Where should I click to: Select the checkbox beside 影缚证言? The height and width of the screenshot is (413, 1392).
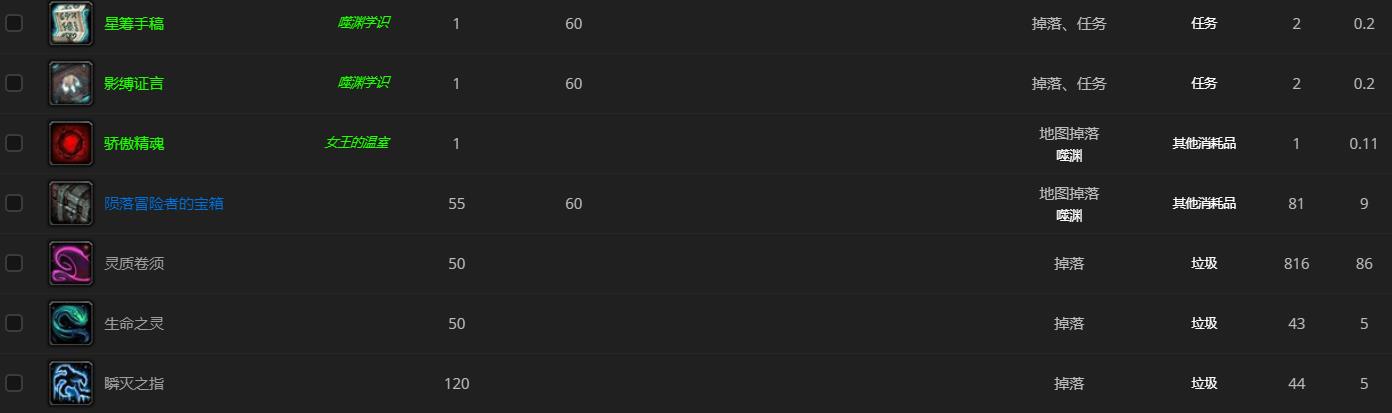click(x=14, y=82)
